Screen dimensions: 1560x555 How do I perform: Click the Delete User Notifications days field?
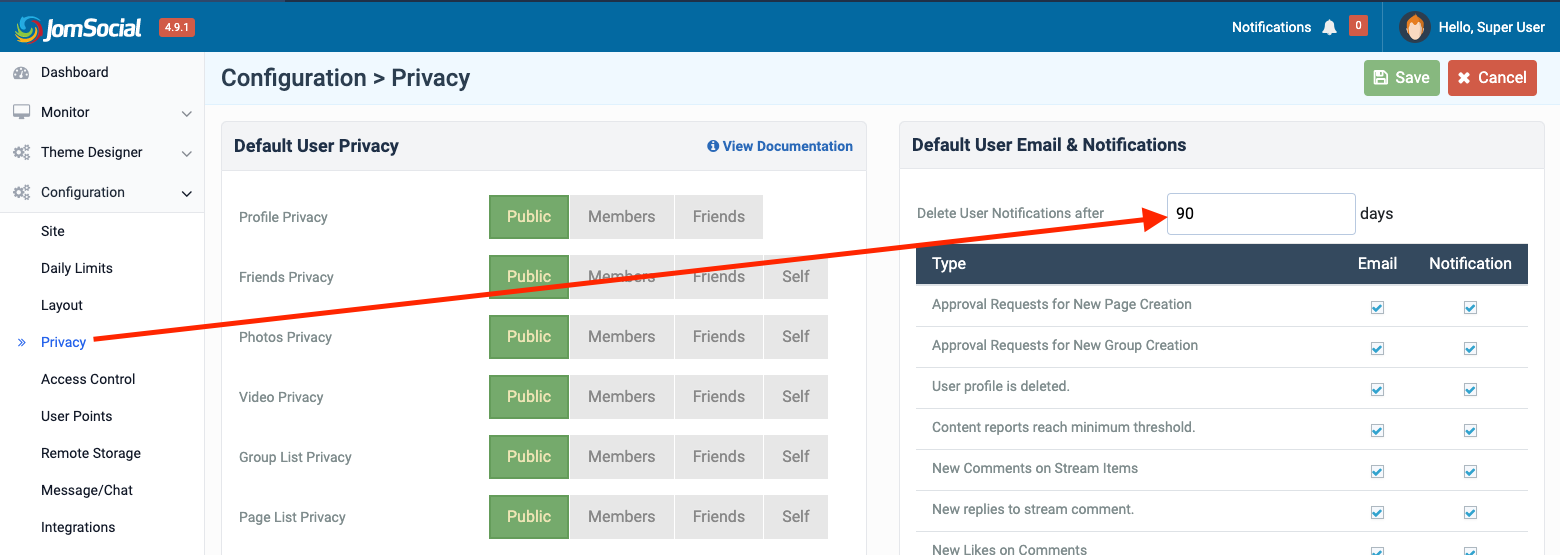point(1260,214)
